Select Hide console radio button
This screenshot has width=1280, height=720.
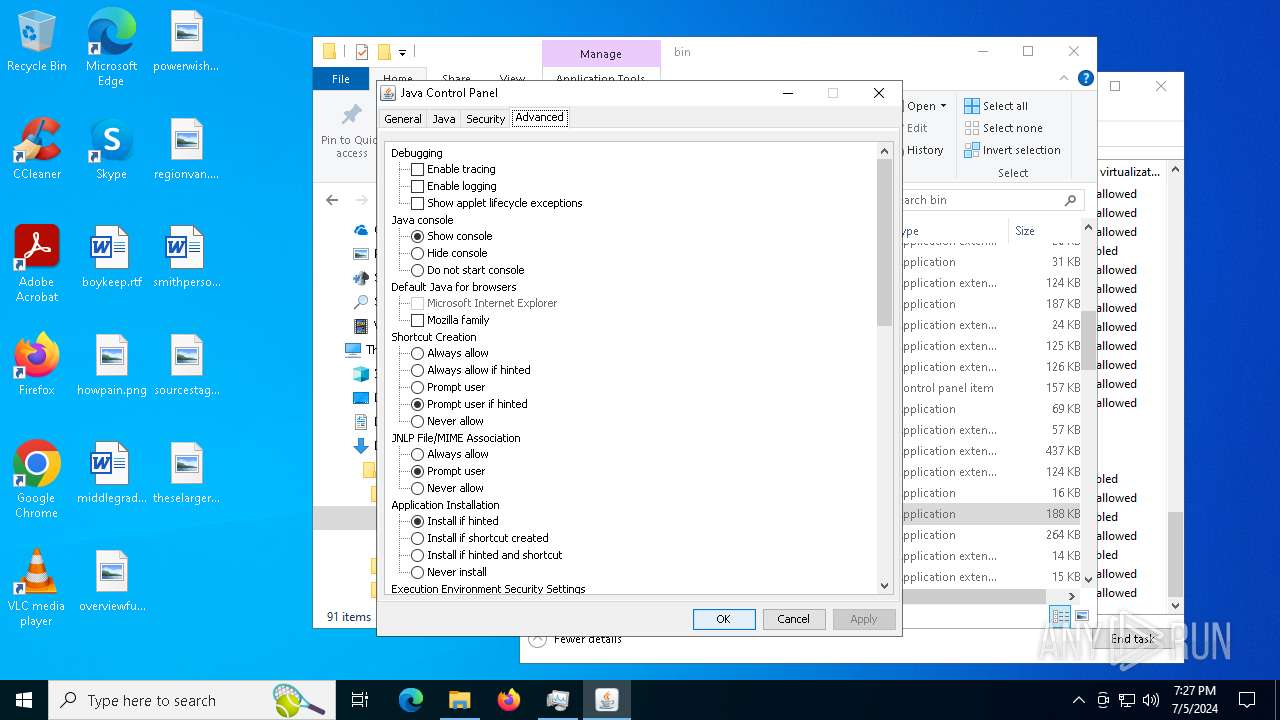pyautogui.click(x=418, y=253)
